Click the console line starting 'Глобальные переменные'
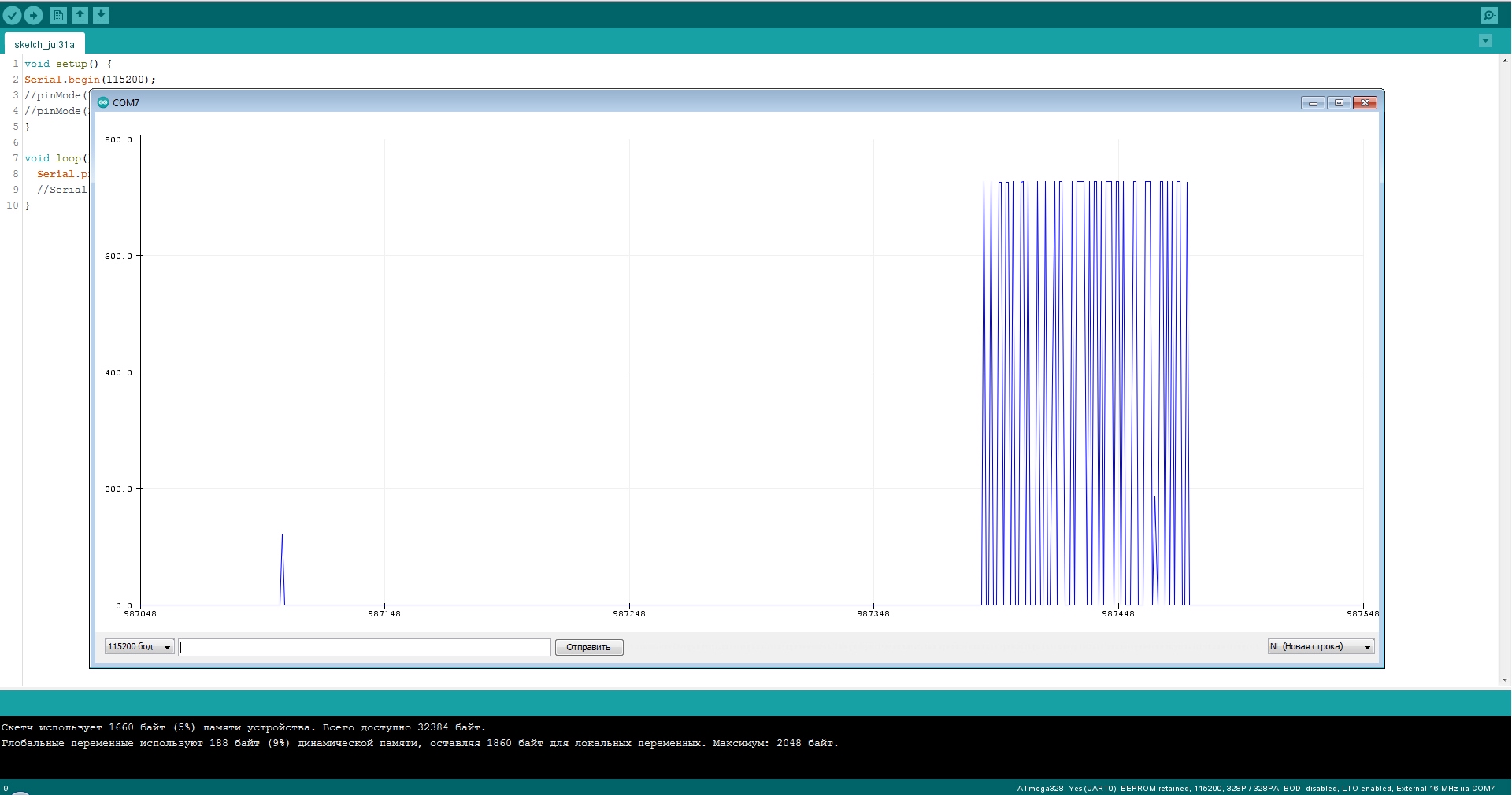1512x795 pixels. click(420, 743)
